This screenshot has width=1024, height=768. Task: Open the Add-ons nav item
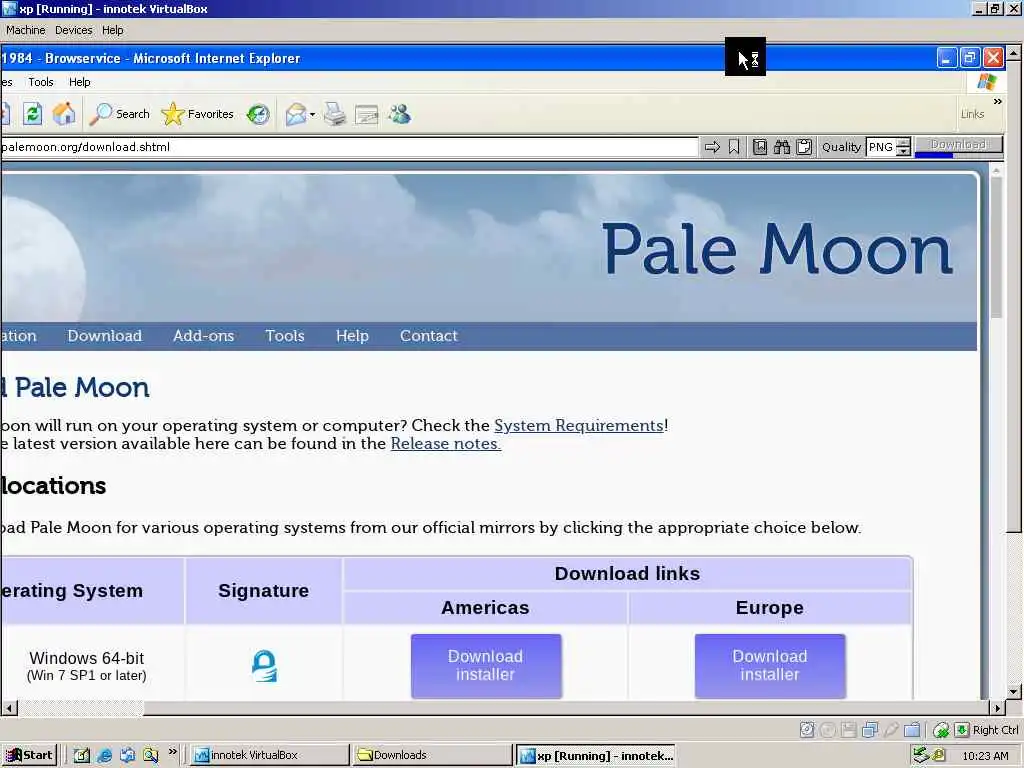(x=203, y=336)
